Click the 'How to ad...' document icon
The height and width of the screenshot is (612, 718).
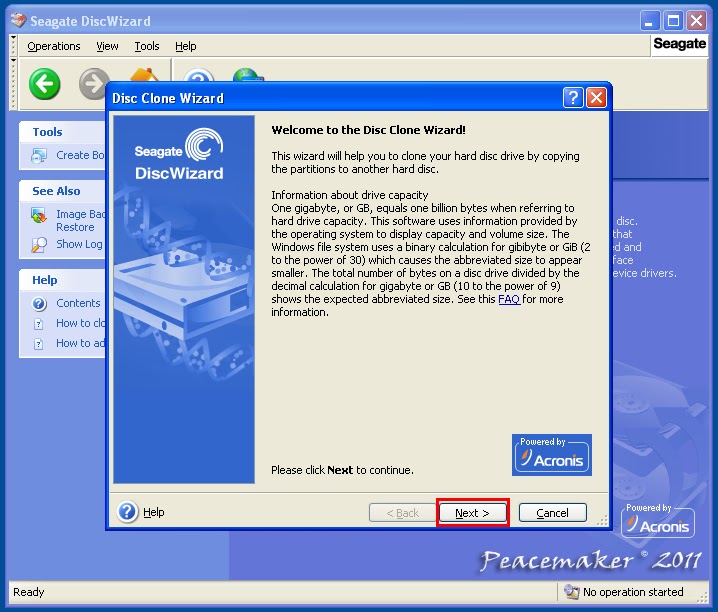[x=39, y=344]
